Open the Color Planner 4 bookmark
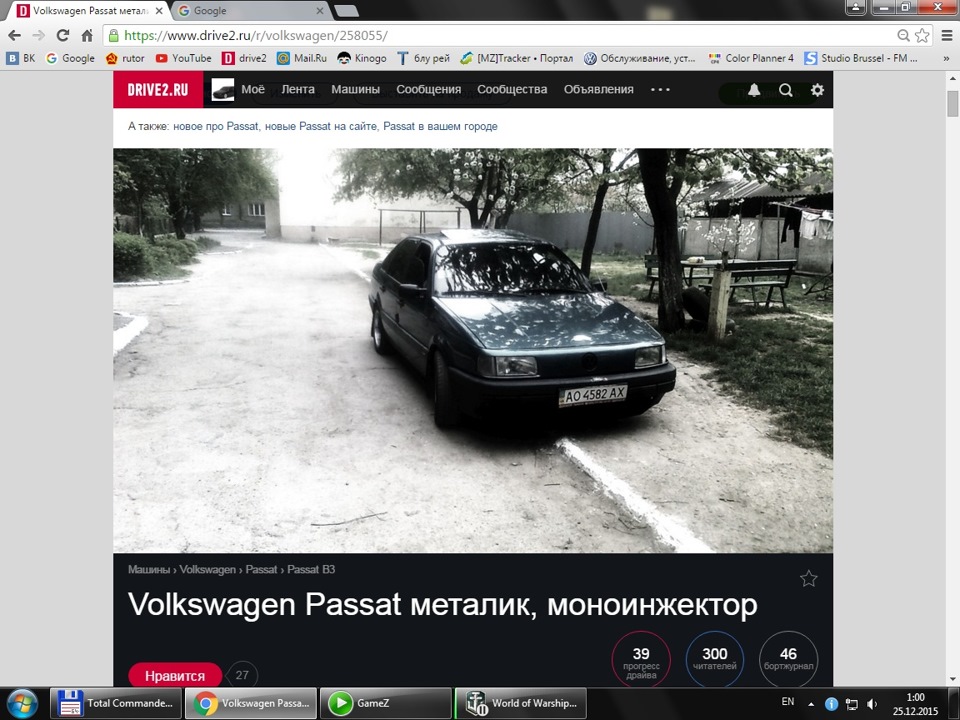Screen dimensions: 960x720 751,58
